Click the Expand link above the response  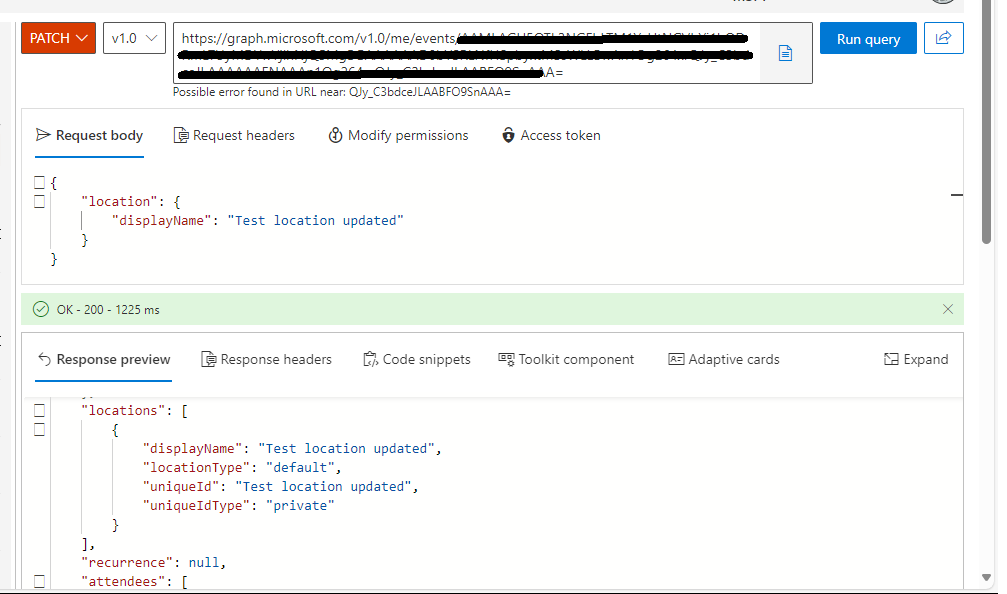coord(916,359)
